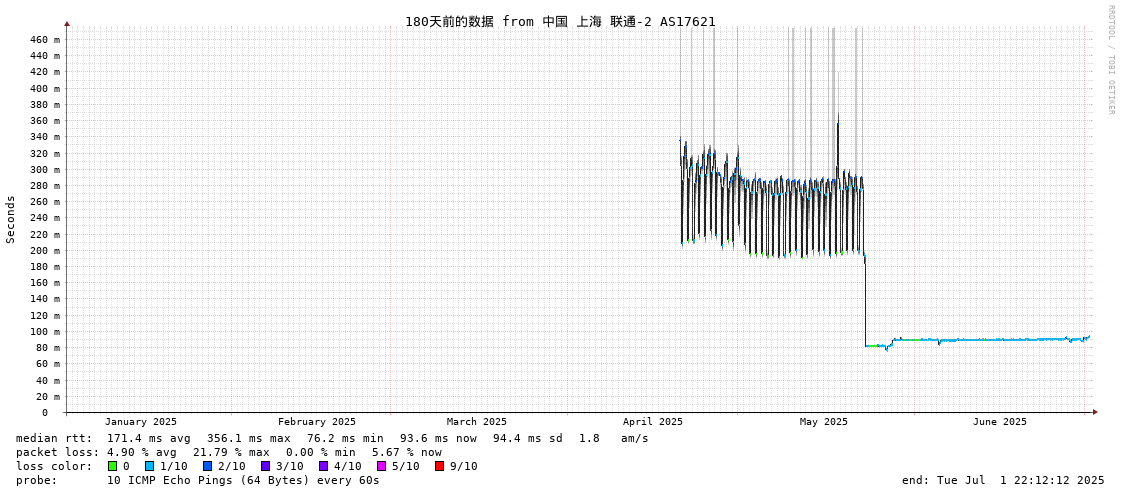Screen dimensions: 1121x494
Task: Click the tallest latency peak near 360 m
Action: pyautogui.click(x=838, y=117)
